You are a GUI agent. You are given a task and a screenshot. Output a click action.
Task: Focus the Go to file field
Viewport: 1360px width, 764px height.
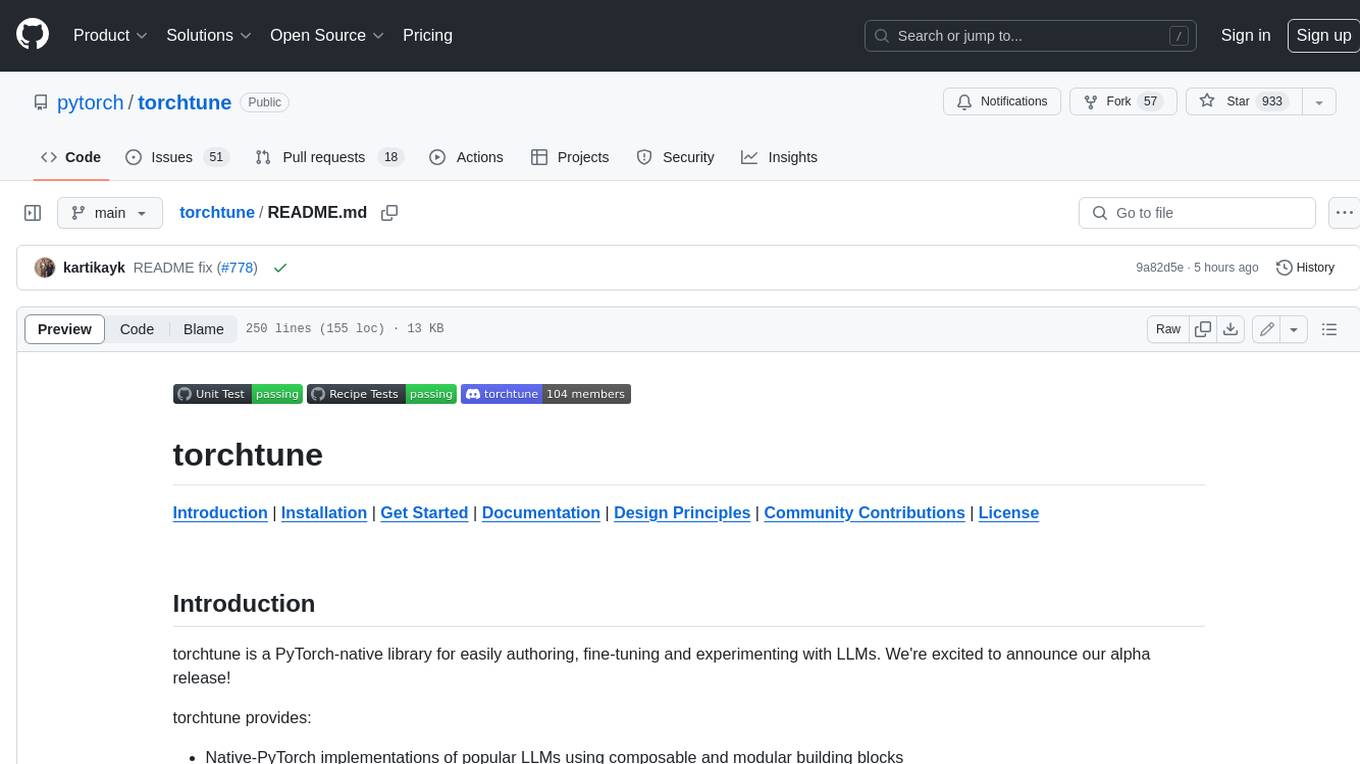[1197, 213]
